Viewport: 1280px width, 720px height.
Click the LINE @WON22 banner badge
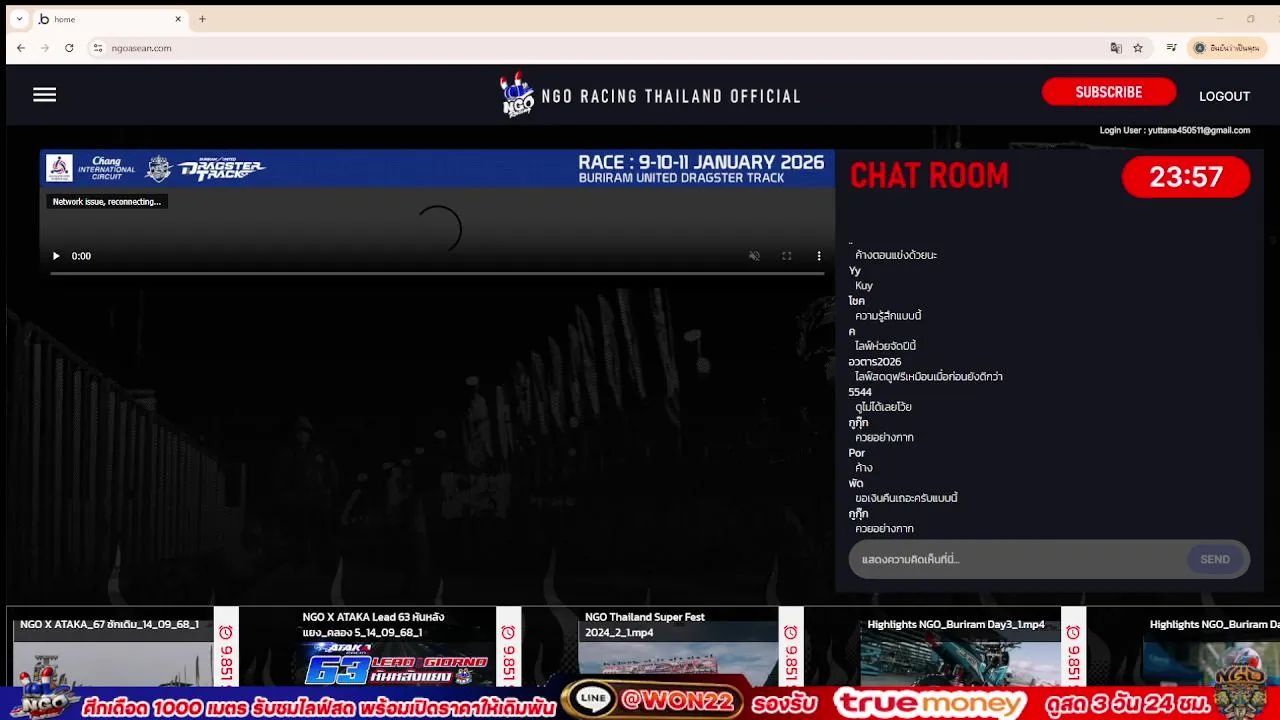[653, 701]
